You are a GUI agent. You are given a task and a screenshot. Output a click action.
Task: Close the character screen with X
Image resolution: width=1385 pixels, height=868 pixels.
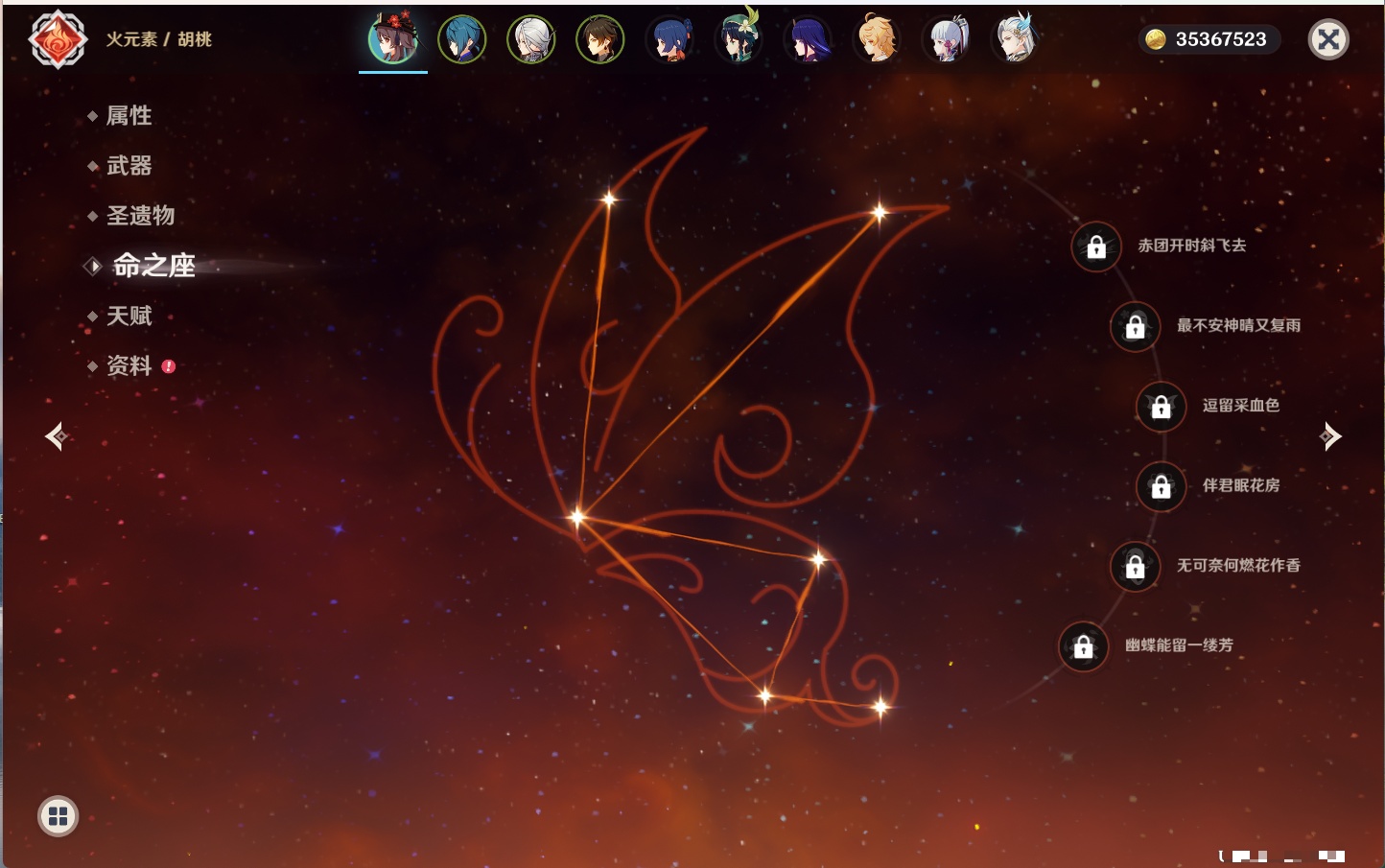click(1328, 39)
